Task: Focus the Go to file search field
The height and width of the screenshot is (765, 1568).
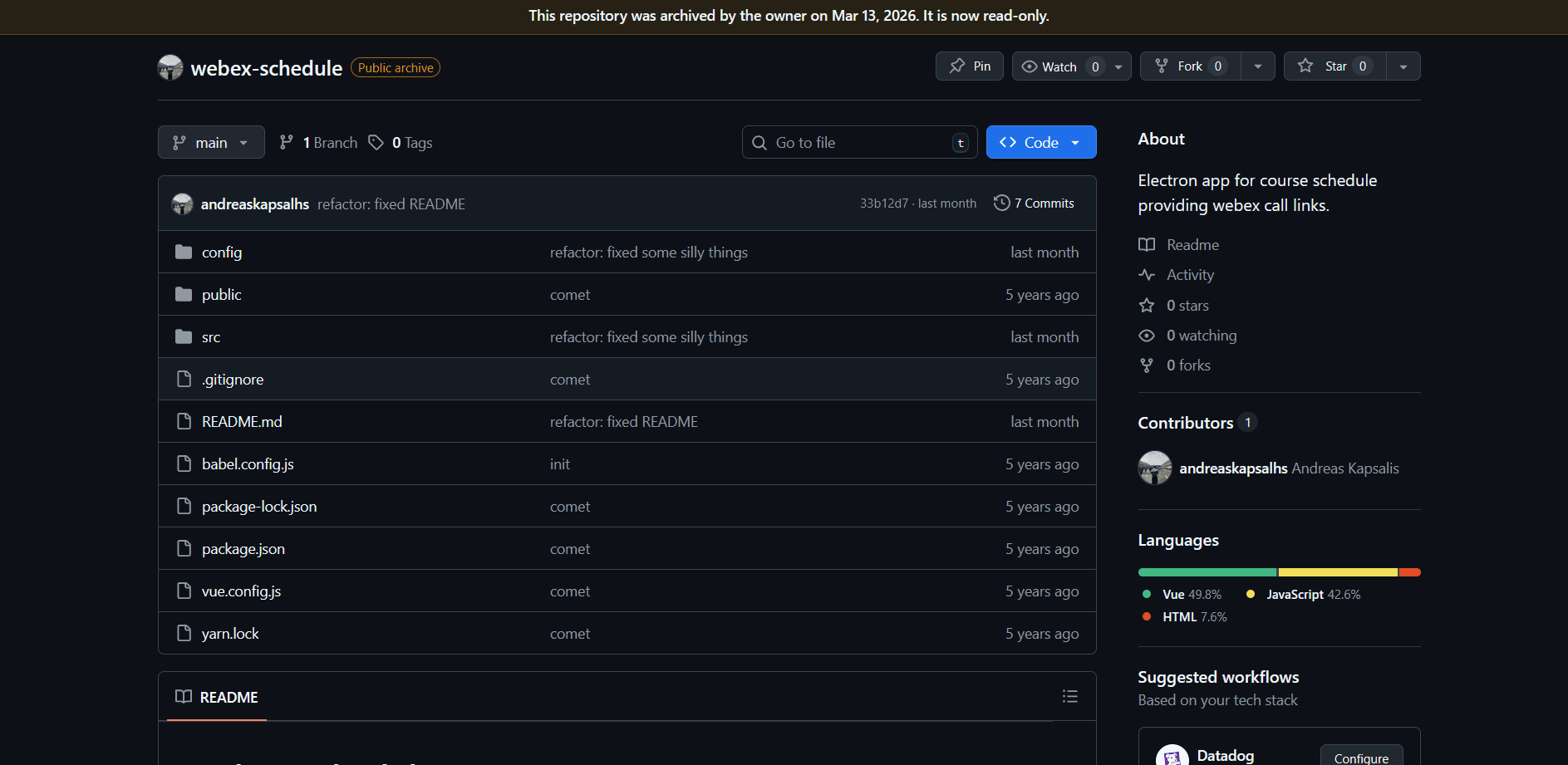Action: [x=860, y=143]
